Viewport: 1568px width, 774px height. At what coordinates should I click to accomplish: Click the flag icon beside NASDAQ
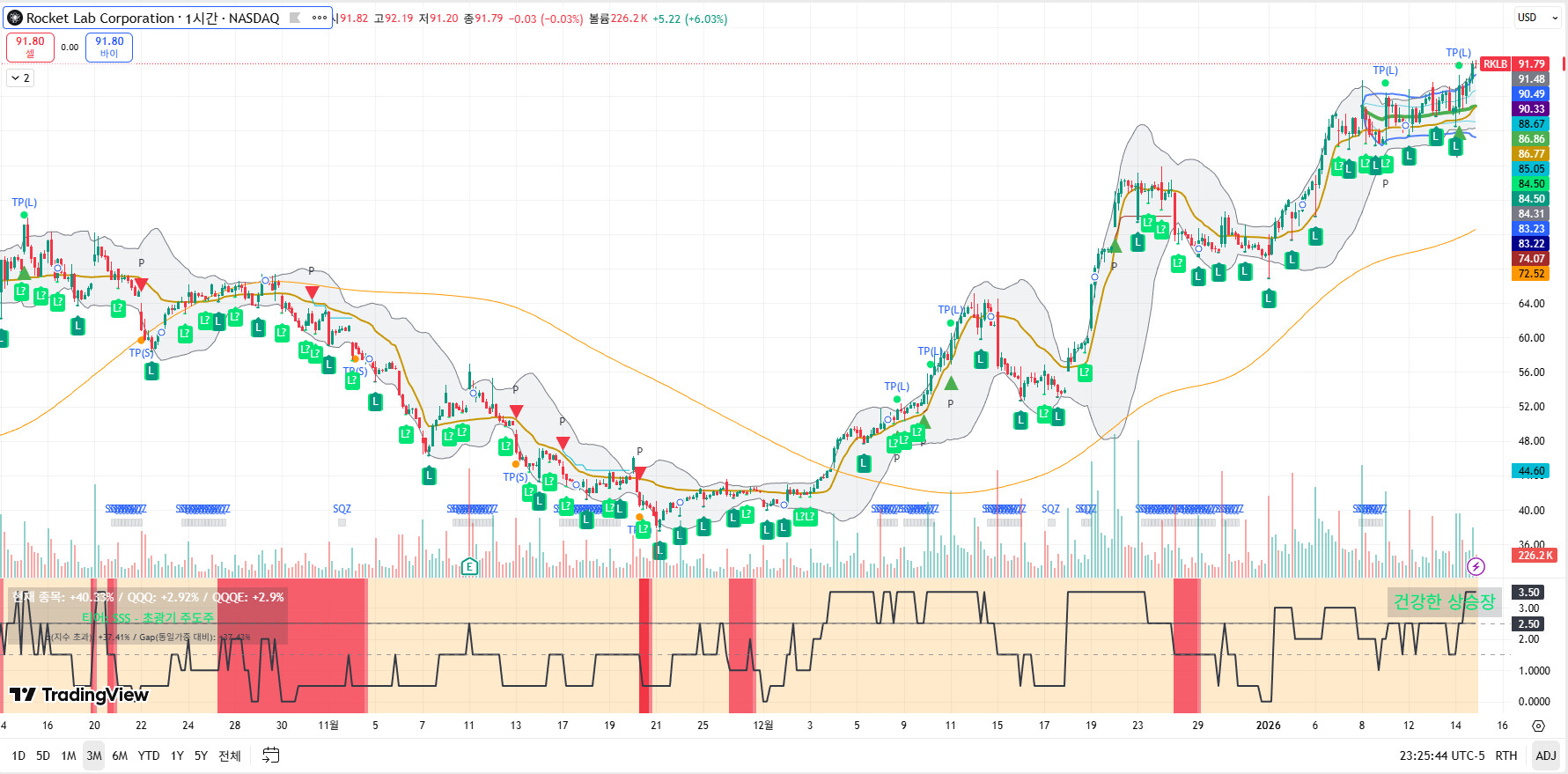[x=295, y=18]
